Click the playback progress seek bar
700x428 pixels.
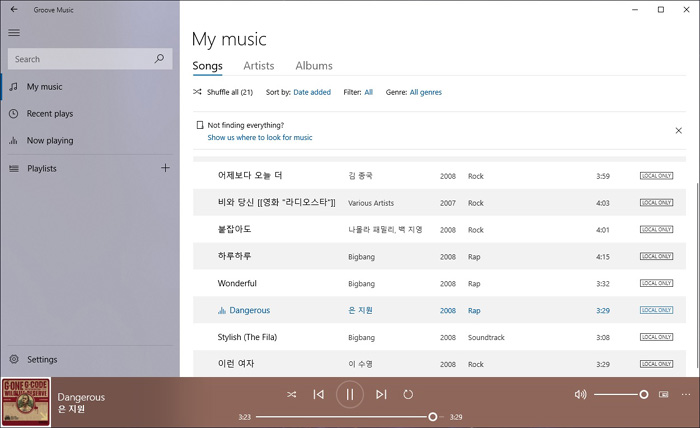350,417
